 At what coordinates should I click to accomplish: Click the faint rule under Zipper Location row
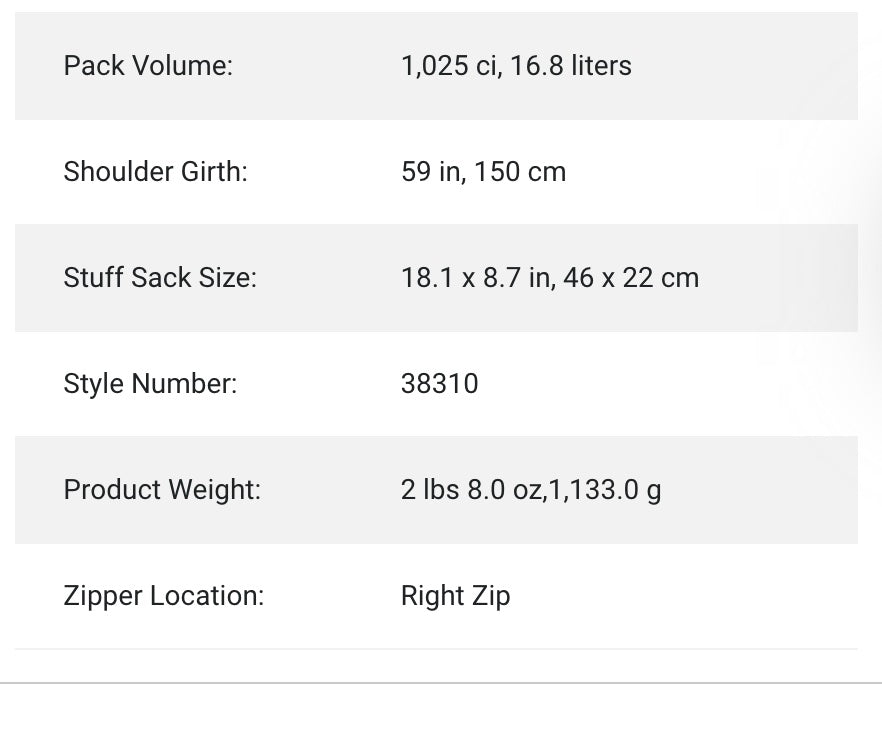pyautogui.click(x=436, y=649)
